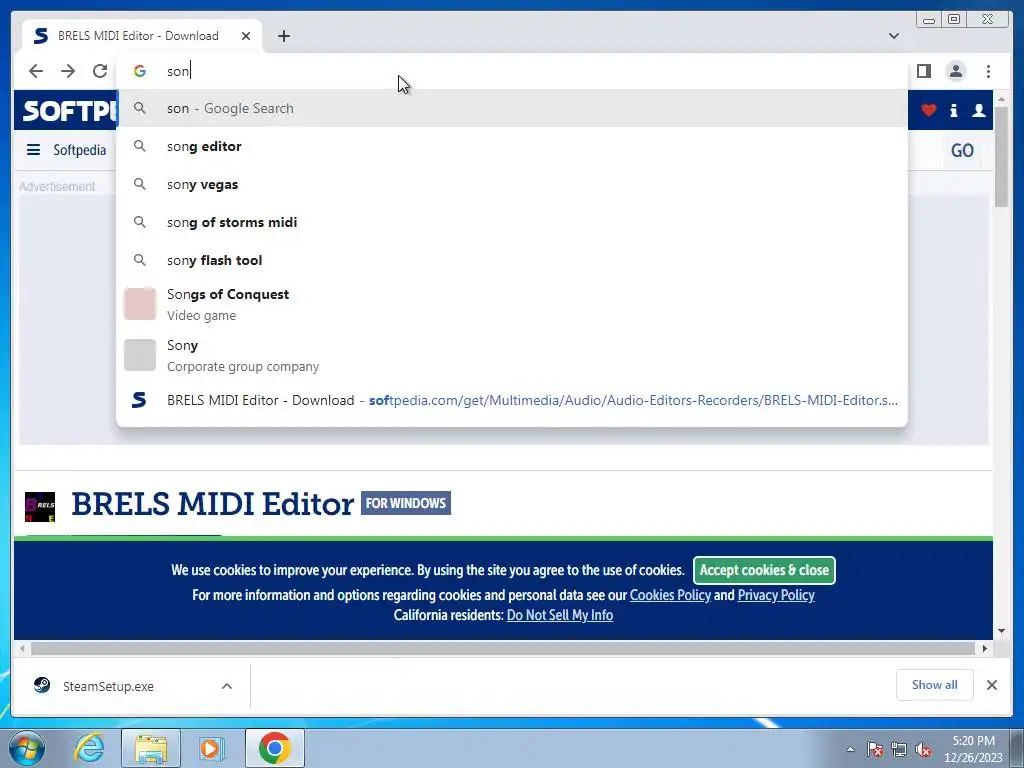Click the network tray icon
The height and width of the screenshot is (768, 1024).
(x=899, y=749)
